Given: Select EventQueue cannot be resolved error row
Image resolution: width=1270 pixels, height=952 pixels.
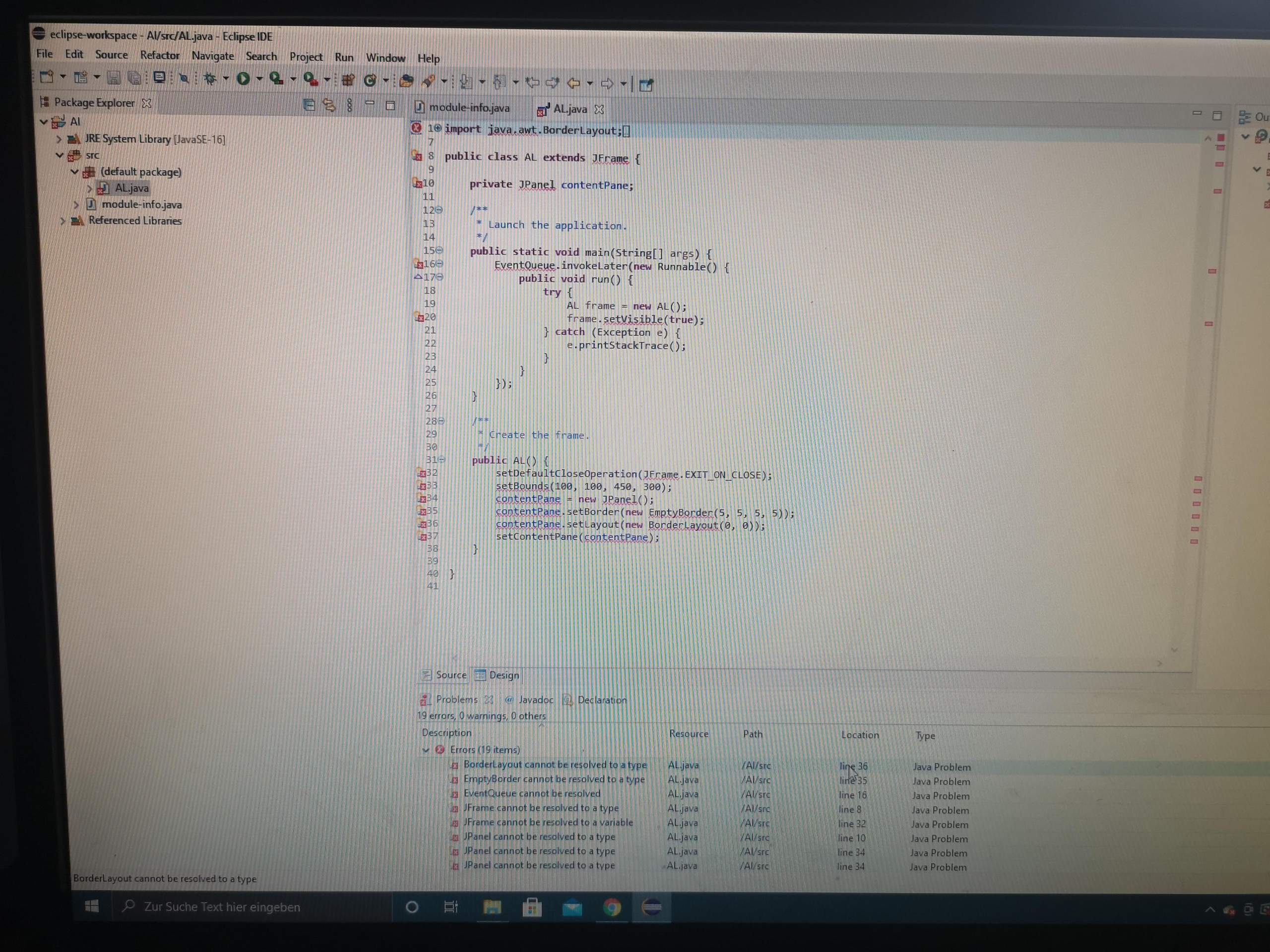Looking at the screenshot, I should click(532, 793).
